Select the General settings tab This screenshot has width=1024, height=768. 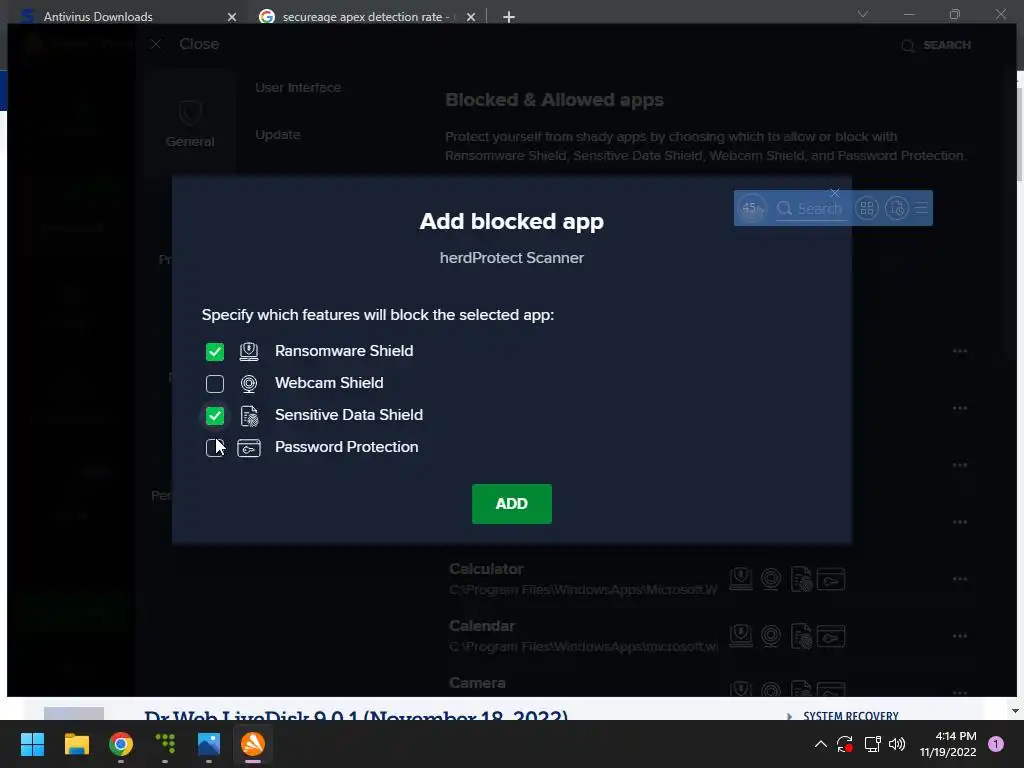pyautogui.click(x=190, y=124)
